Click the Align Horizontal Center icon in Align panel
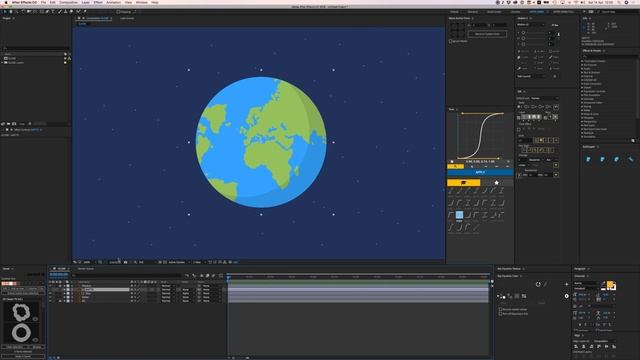Viewport: 640px width, 360px height. tap(584, 347)
